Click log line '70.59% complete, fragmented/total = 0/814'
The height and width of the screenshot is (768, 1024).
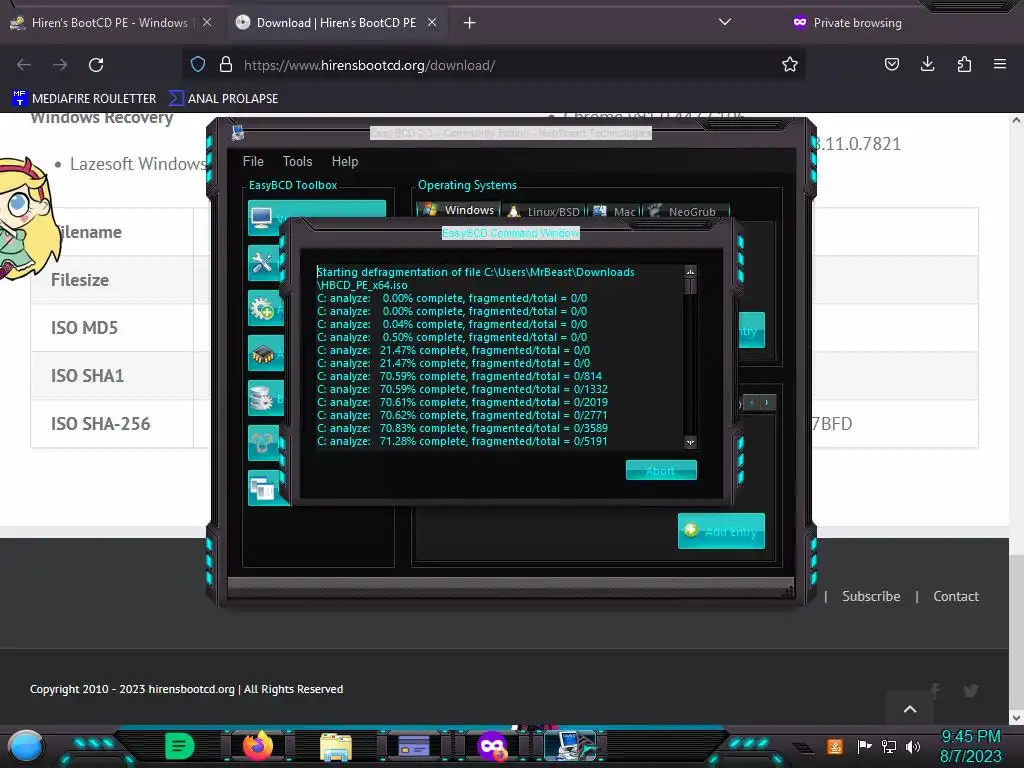coord(460,376)
